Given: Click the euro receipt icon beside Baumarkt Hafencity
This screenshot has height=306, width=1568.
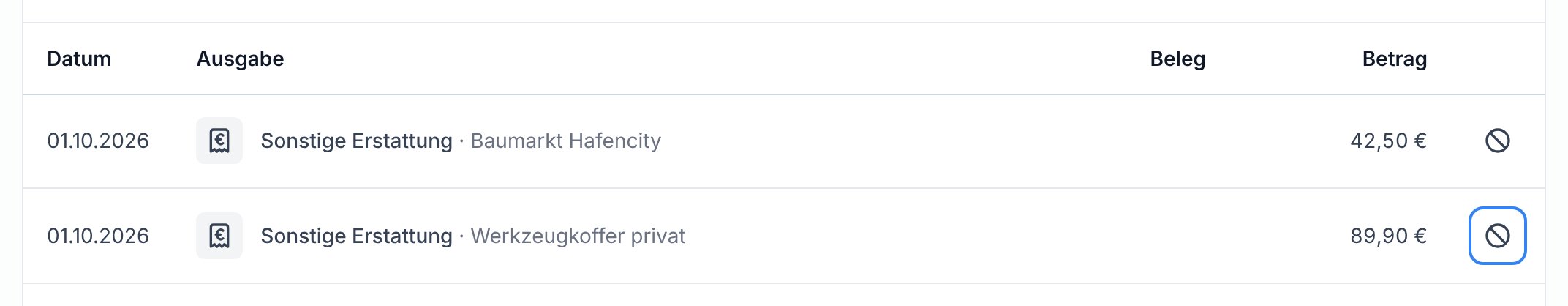Looking at the screenshot, I should click(219, 141).
